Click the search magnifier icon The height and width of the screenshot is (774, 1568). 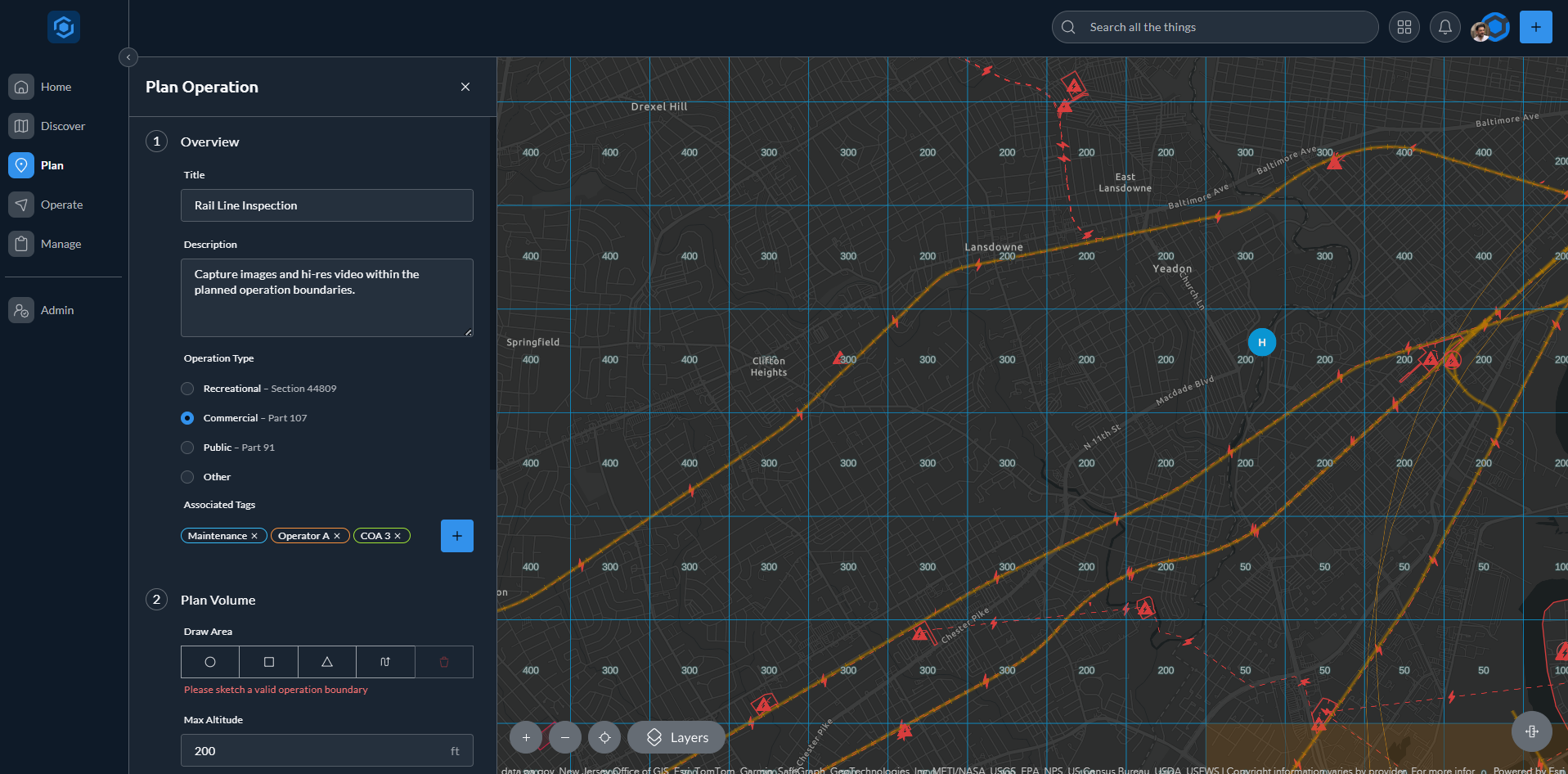click(1068, 27)
